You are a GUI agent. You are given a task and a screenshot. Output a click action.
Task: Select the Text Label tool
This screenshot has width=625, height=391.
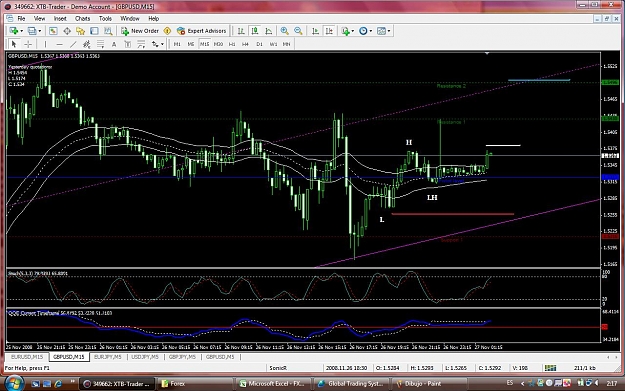point(128,44)
